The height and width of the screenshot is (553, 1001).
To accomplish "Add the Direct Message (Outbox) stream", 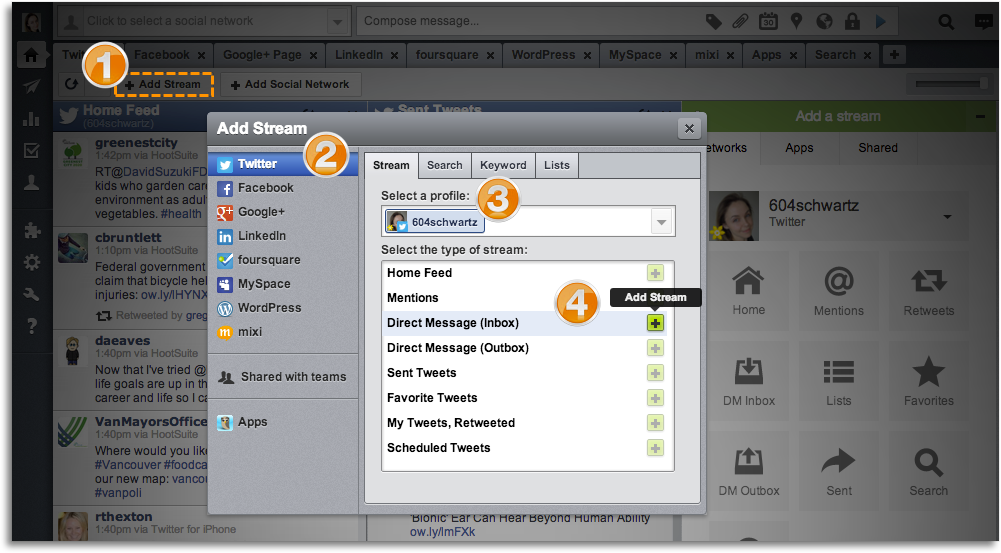I will click(655, 348).
